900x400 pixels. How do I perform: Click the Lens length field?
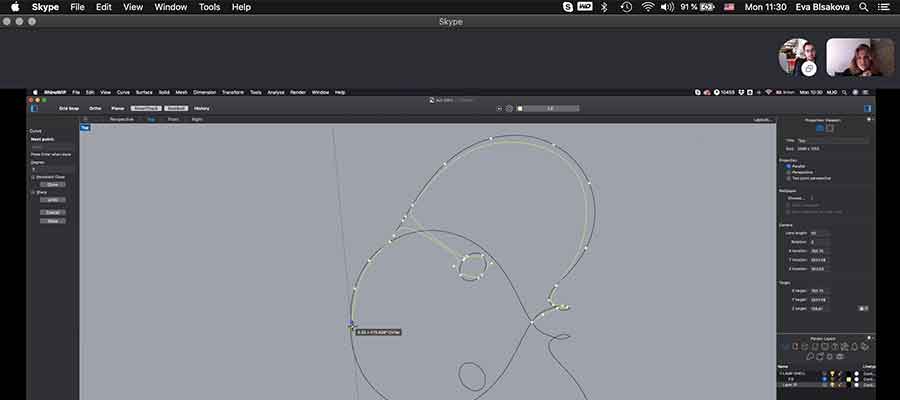[819, 234]
